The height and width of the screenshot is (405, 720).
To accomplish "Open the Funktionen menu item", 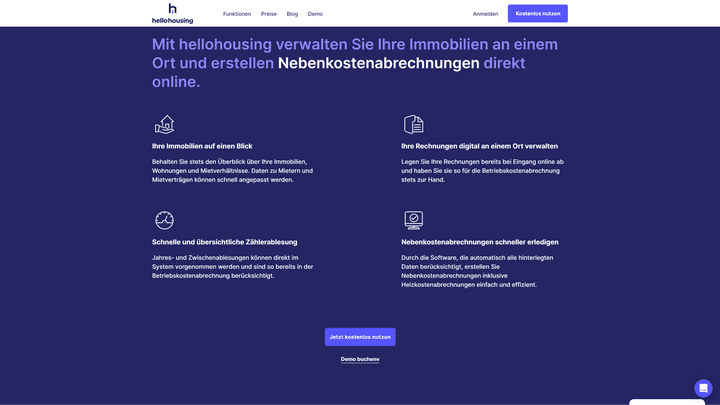I will 237,14.
